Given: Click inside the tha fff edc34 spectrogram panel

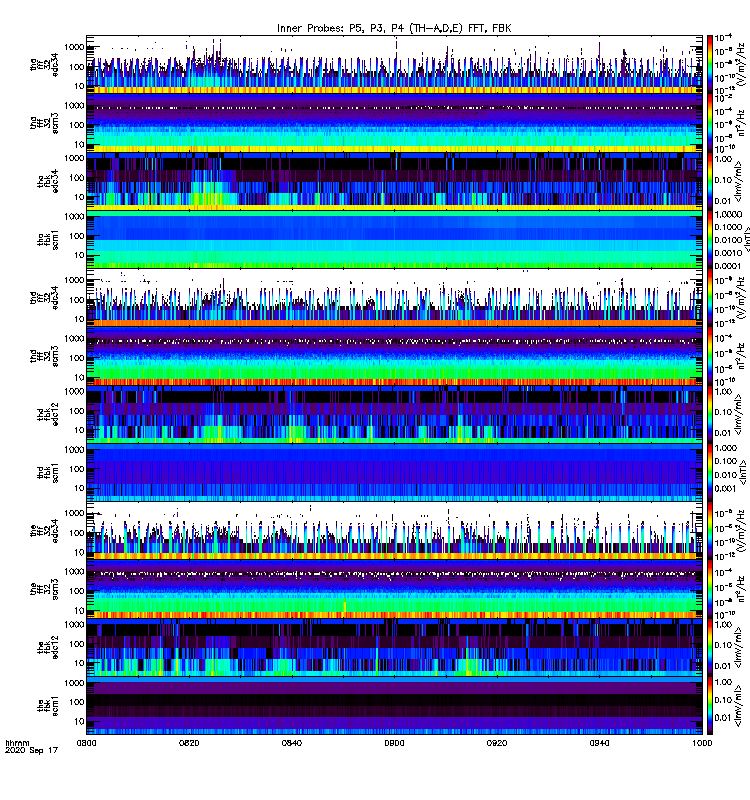Looking at the screenshot, I should (x=394, y=64).
